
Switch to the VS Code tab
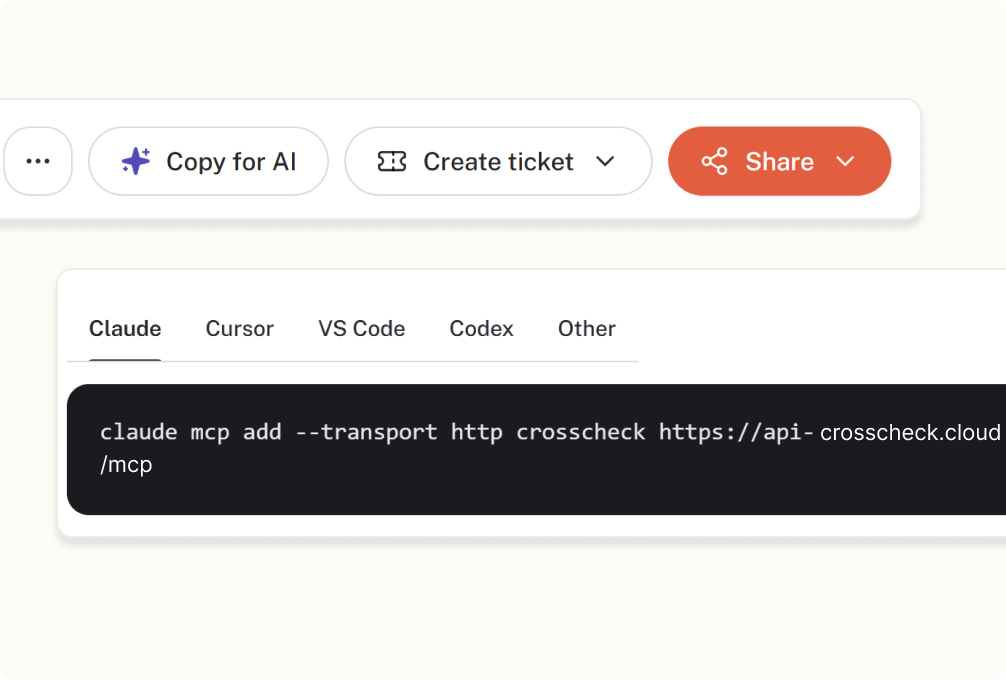pos(361,328)
